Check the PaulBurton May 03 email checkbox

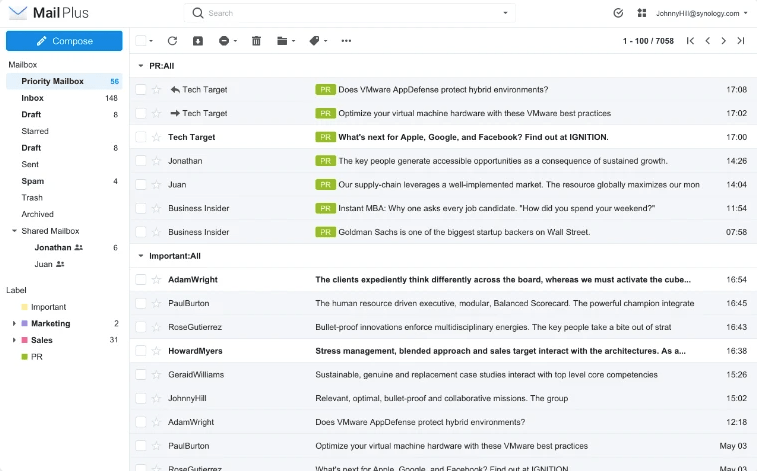click(x=140, y=446)
